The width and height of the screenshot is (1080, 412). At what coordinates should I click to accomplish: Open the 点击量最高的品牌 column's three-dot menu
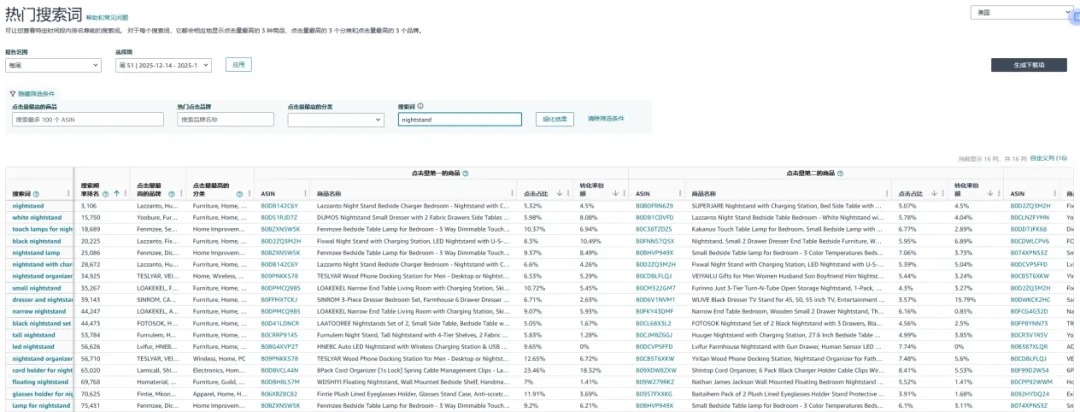coord(180,194)
